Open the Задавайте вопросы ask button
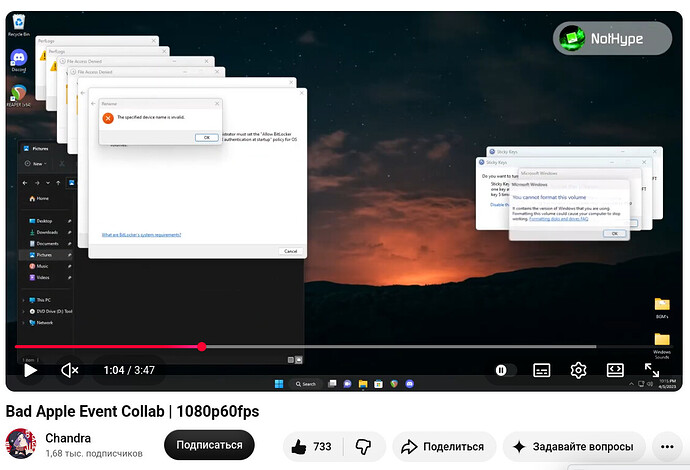The width and height of the screenshot is (690, 470). tap(573, 447)
